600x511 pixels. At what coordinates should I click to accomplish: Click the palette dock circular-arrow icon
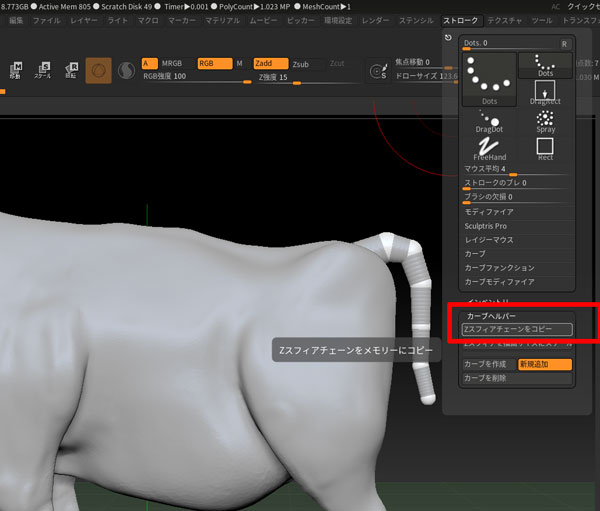pyautogui.click(x=448, y=38)
